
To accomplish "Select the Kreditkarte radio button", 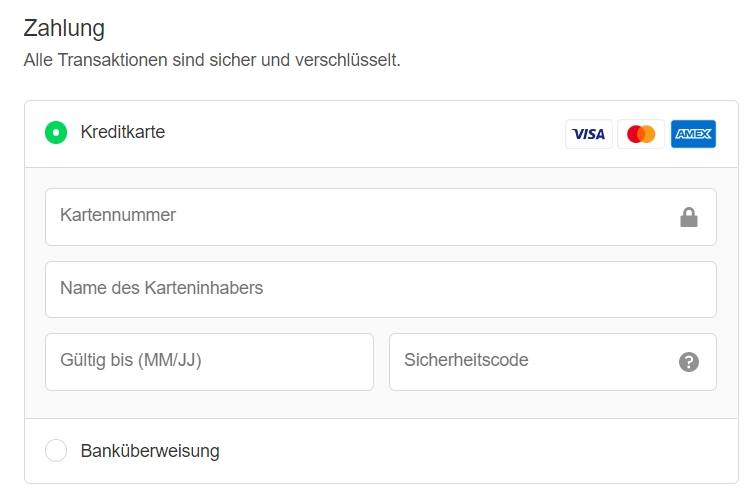I will click(56, 132).
